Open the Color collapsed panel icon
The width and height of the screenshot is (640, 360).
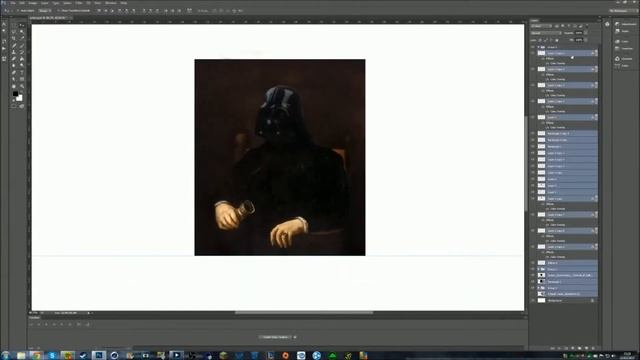617,42
